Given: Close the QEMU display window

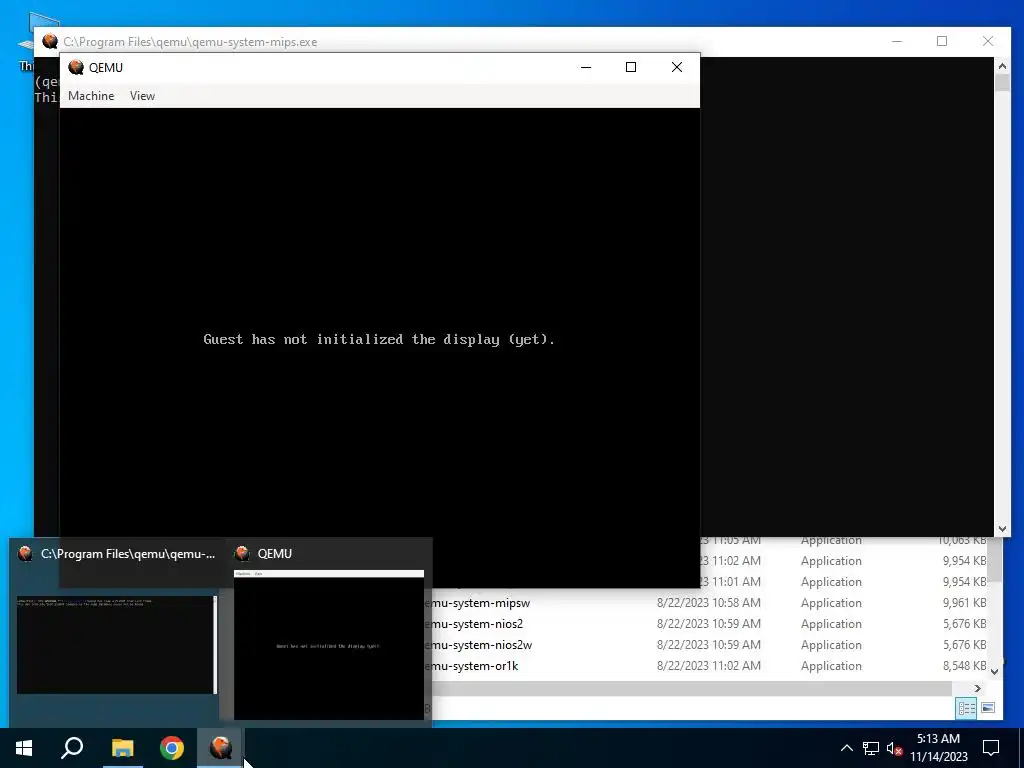Looking at the screenshot, I should (677, 67).
